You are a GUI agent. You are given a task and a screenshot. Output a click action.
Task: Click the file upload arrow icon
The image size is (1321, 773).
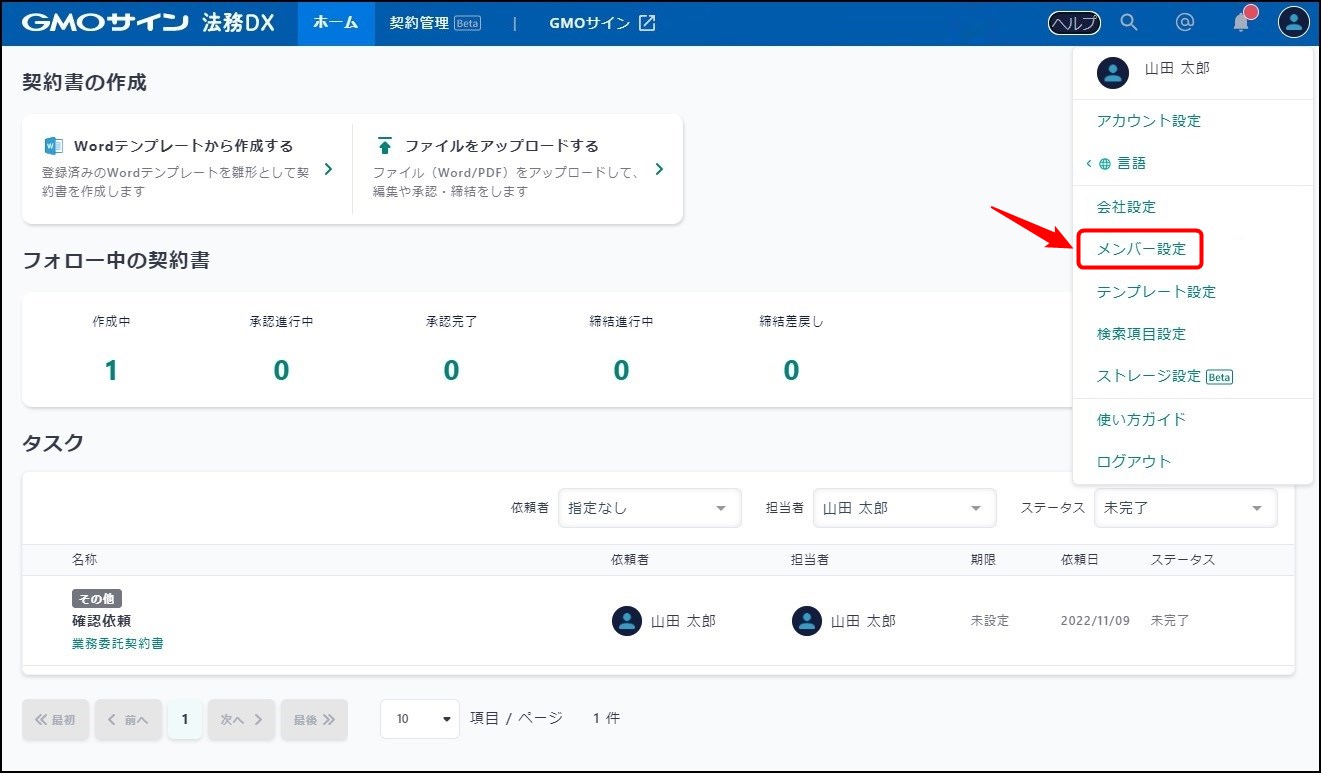(x=384, y=146)
